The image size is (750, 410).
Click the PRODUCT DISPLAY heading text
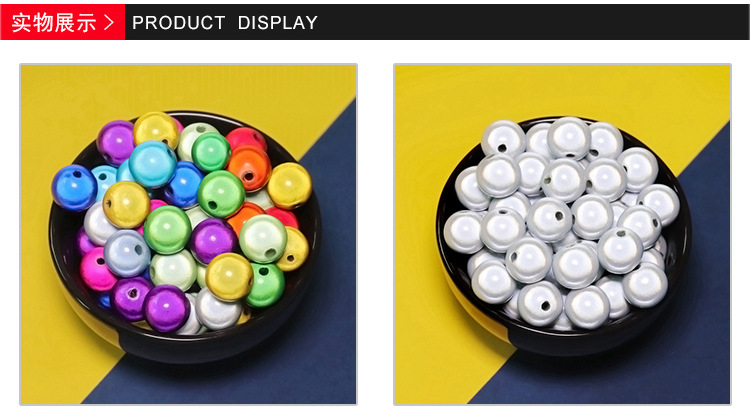pos(225,22)
